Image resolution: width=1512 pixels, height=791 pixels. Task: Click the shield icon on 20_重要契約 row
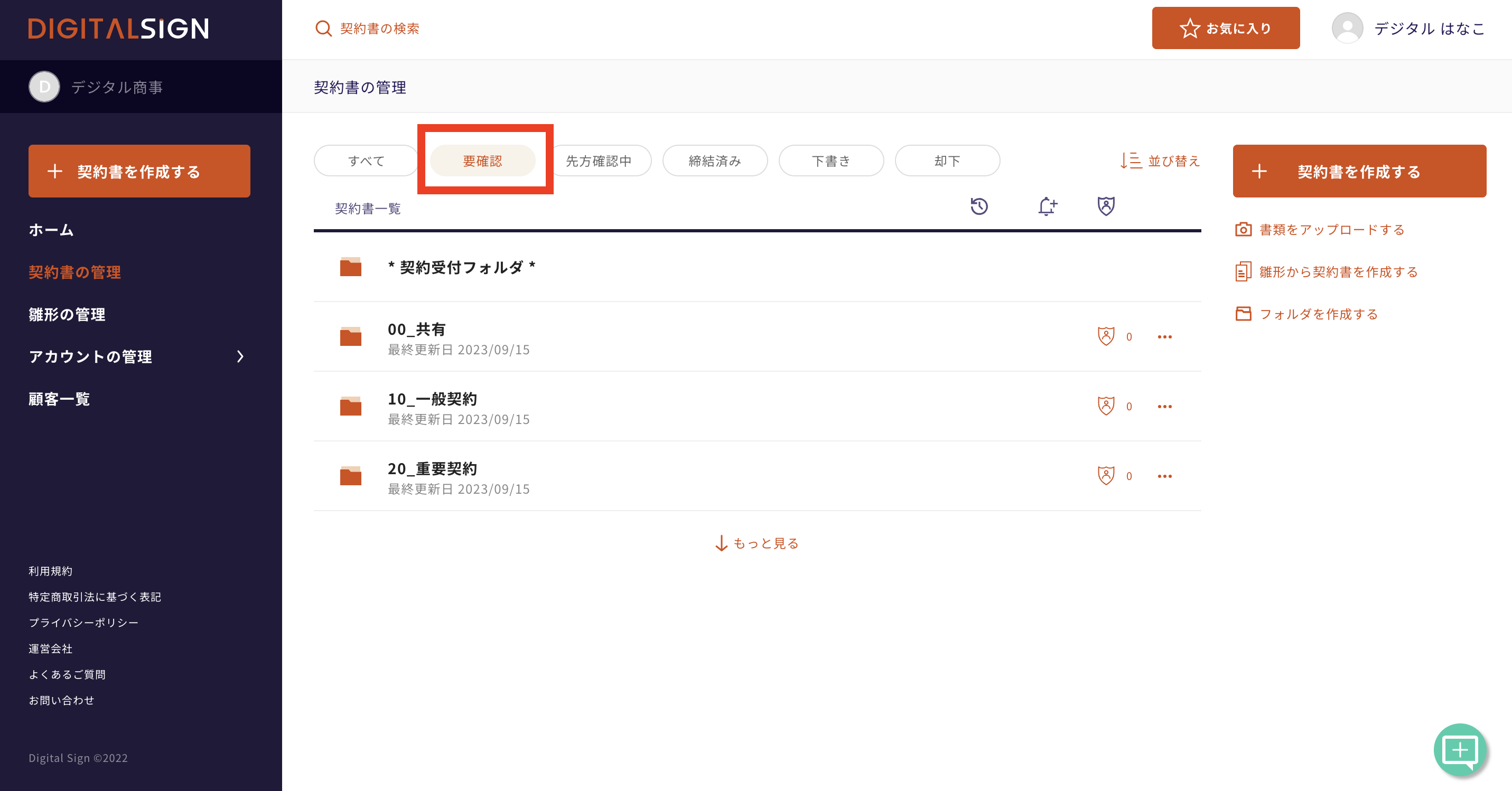tap(1106, 476)
